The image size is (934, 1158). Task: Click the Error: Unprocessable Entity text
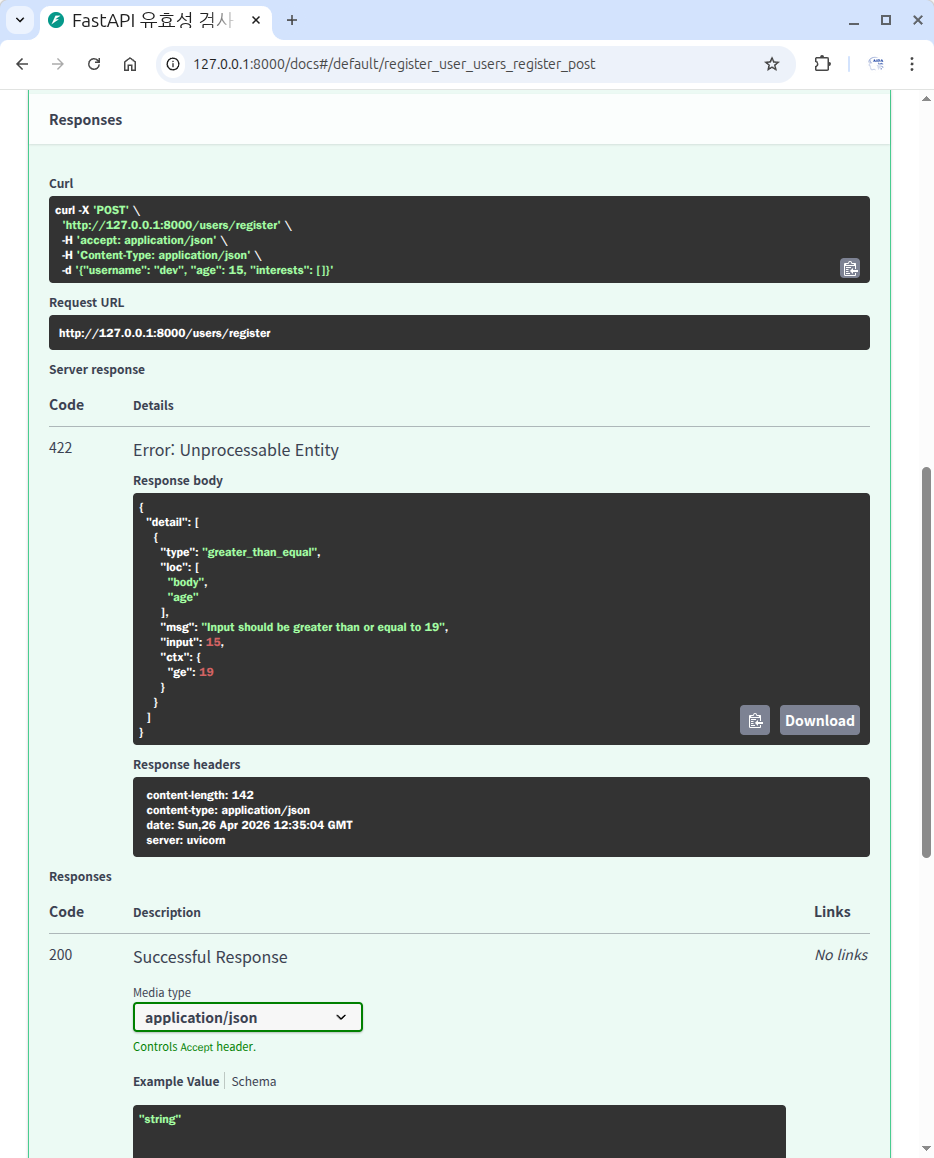tap(236, 450)
